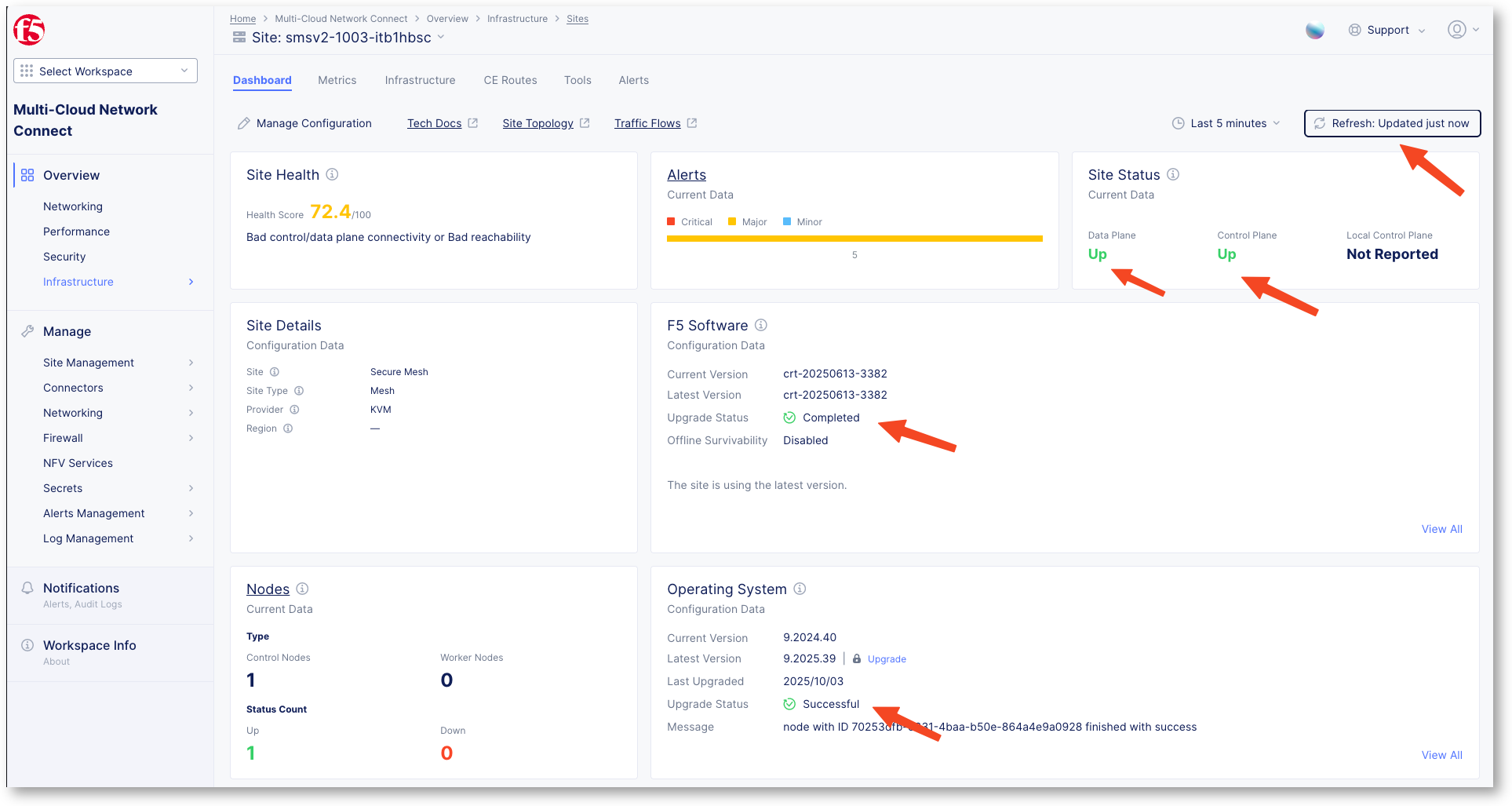Screen dimensions: 1512x806
Task: Click the Notifications bell icon
Action: [27, 588]
